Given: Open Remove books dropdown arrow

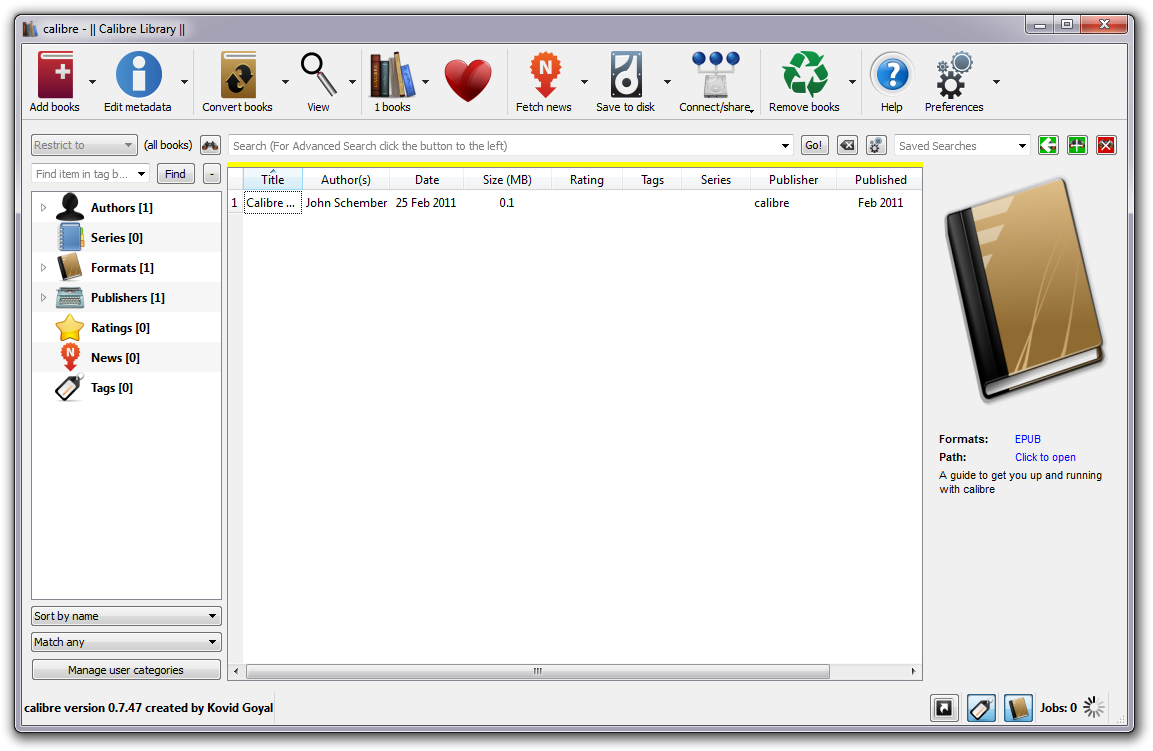Looking at the screenshot, I should [x=852, y=82].
